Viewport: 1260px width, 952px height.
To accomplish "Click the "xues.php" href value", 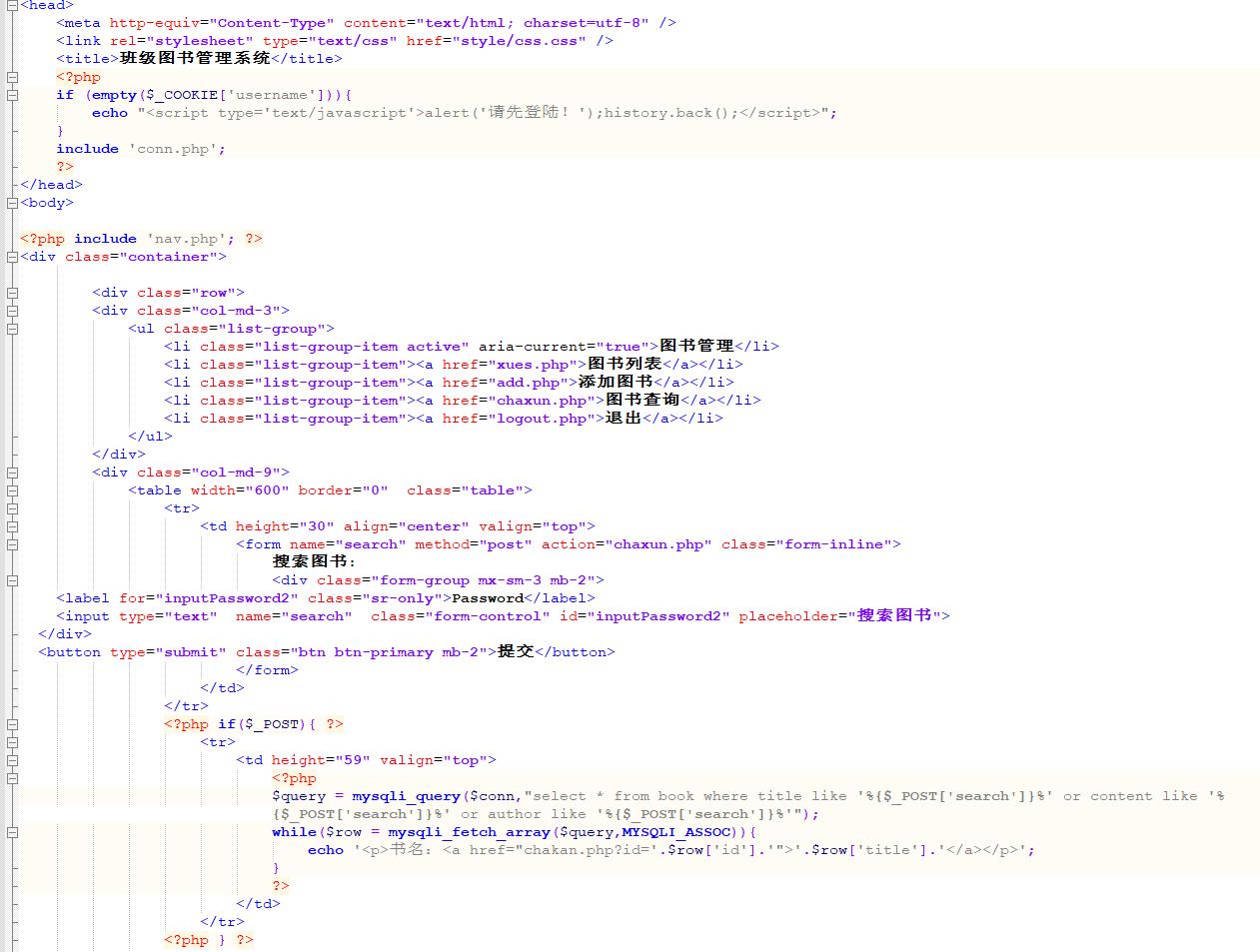I will point(533,365).
